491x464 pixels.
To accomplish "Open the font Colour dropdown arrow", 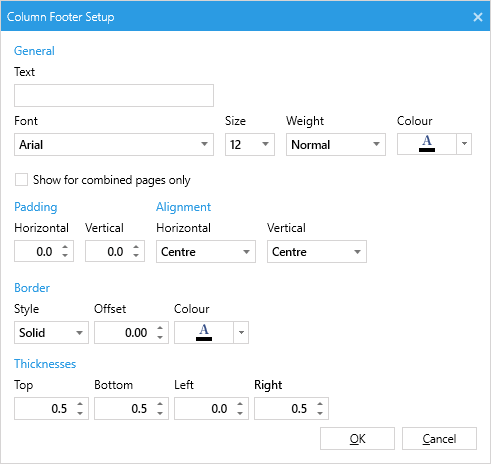I will (464, 144).
